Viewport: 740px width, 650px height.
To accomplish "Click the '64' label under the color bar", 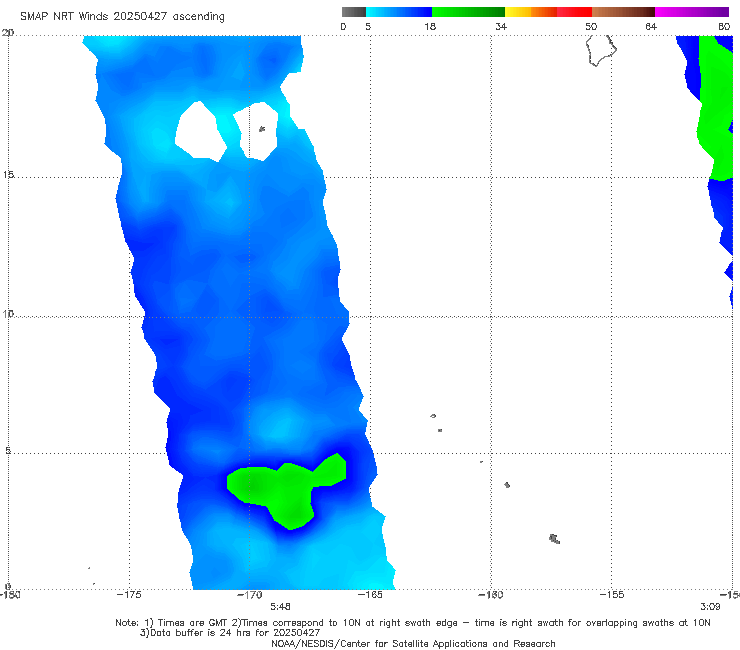I will point(651,26).
